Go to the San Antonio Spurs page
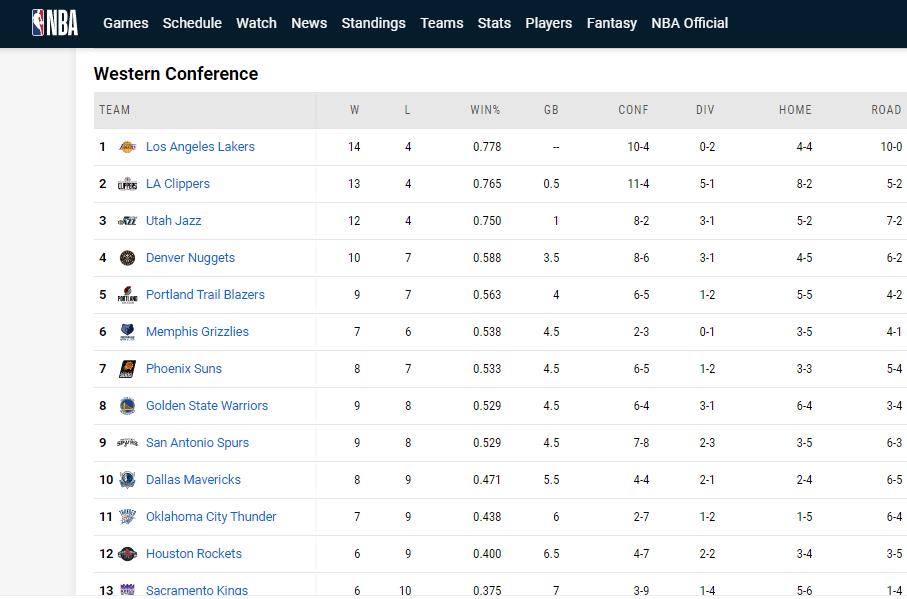The width and height of the screenshot is (907, 599). click(x=197, y=443)
